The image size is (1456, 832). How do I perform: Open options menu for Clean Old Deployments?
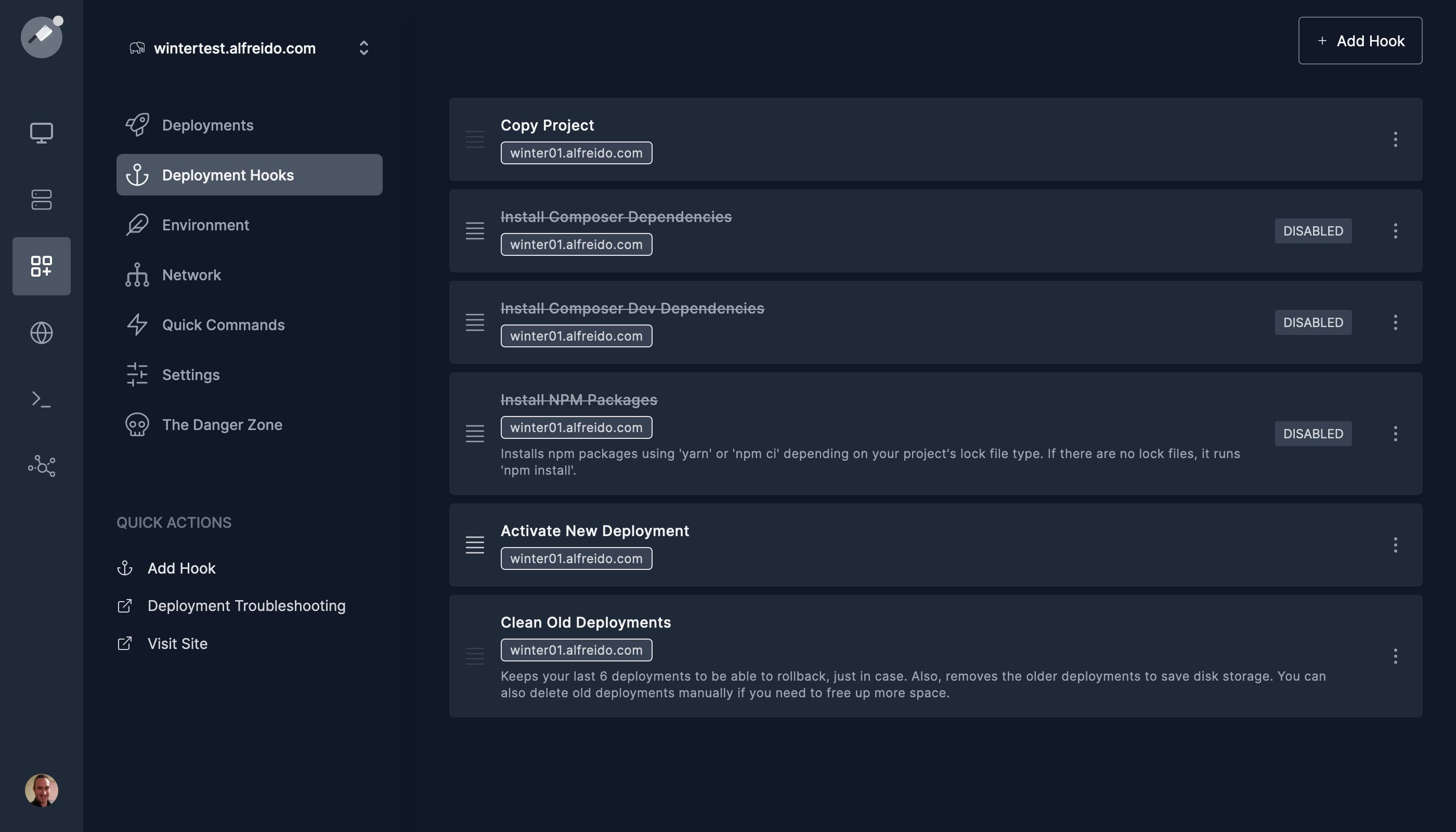point(1395,656)
